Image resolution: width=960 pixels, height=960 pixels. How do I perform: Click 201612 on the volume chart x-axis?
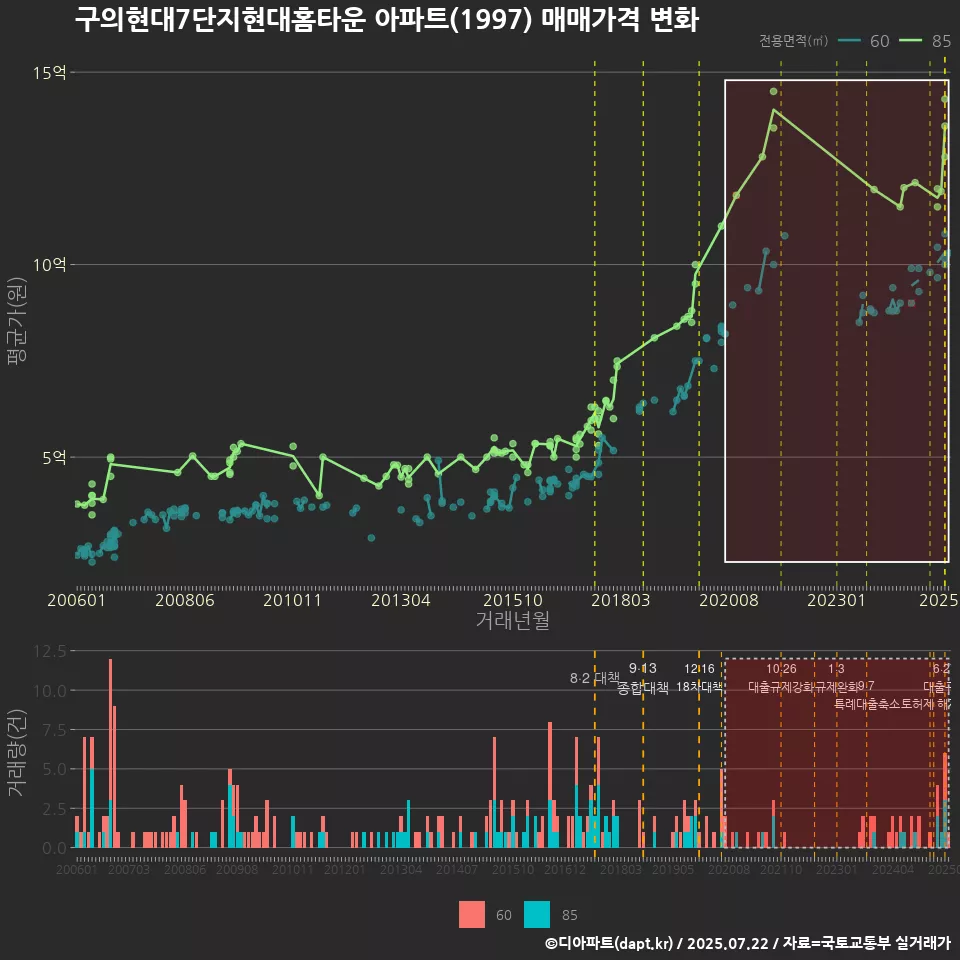click(x=565, y=869)
